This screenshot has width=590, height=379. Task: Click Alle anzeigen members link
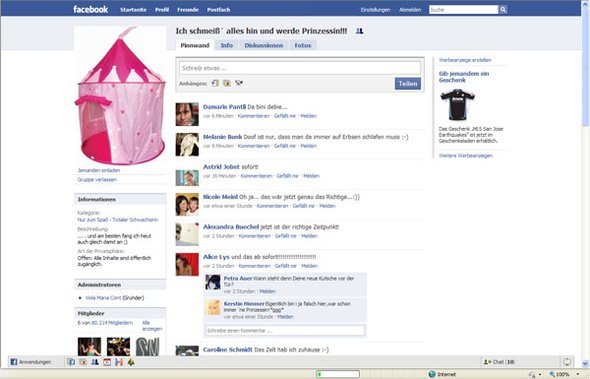click(x=152, y=326)
